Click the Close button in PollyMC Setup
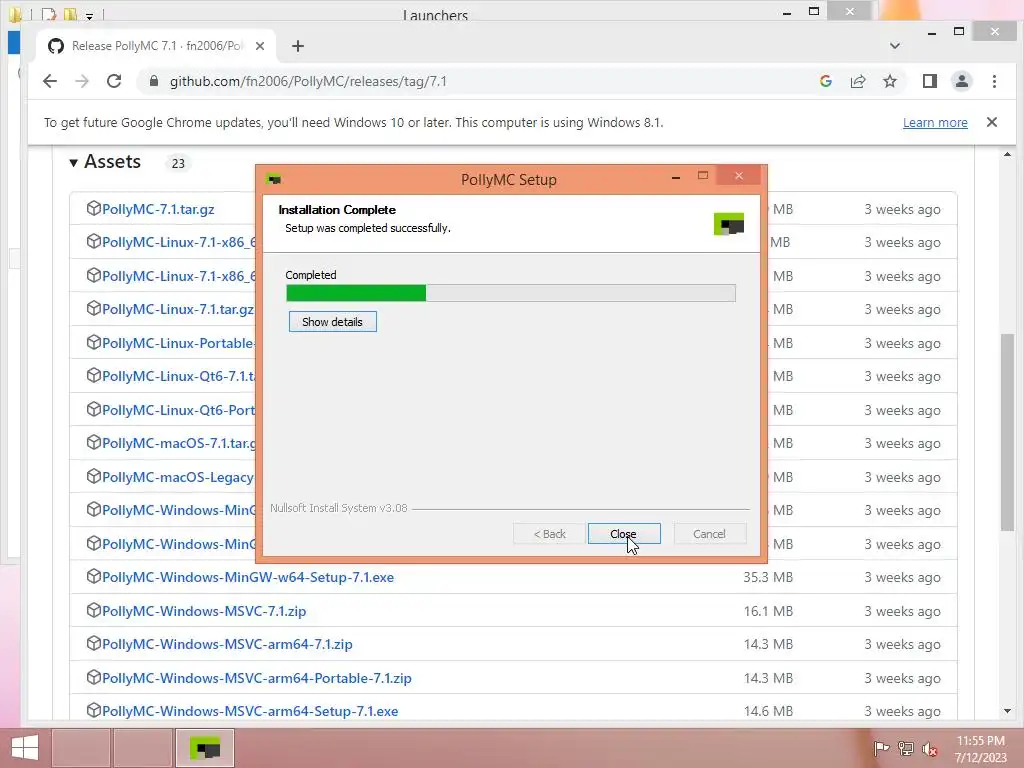Viewport: 1024px width, 768px height. pos(624,534)
